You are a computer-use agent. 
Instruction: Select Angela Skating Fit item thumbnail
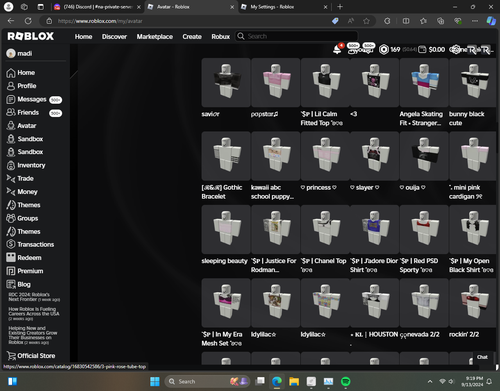click(424, 82)
